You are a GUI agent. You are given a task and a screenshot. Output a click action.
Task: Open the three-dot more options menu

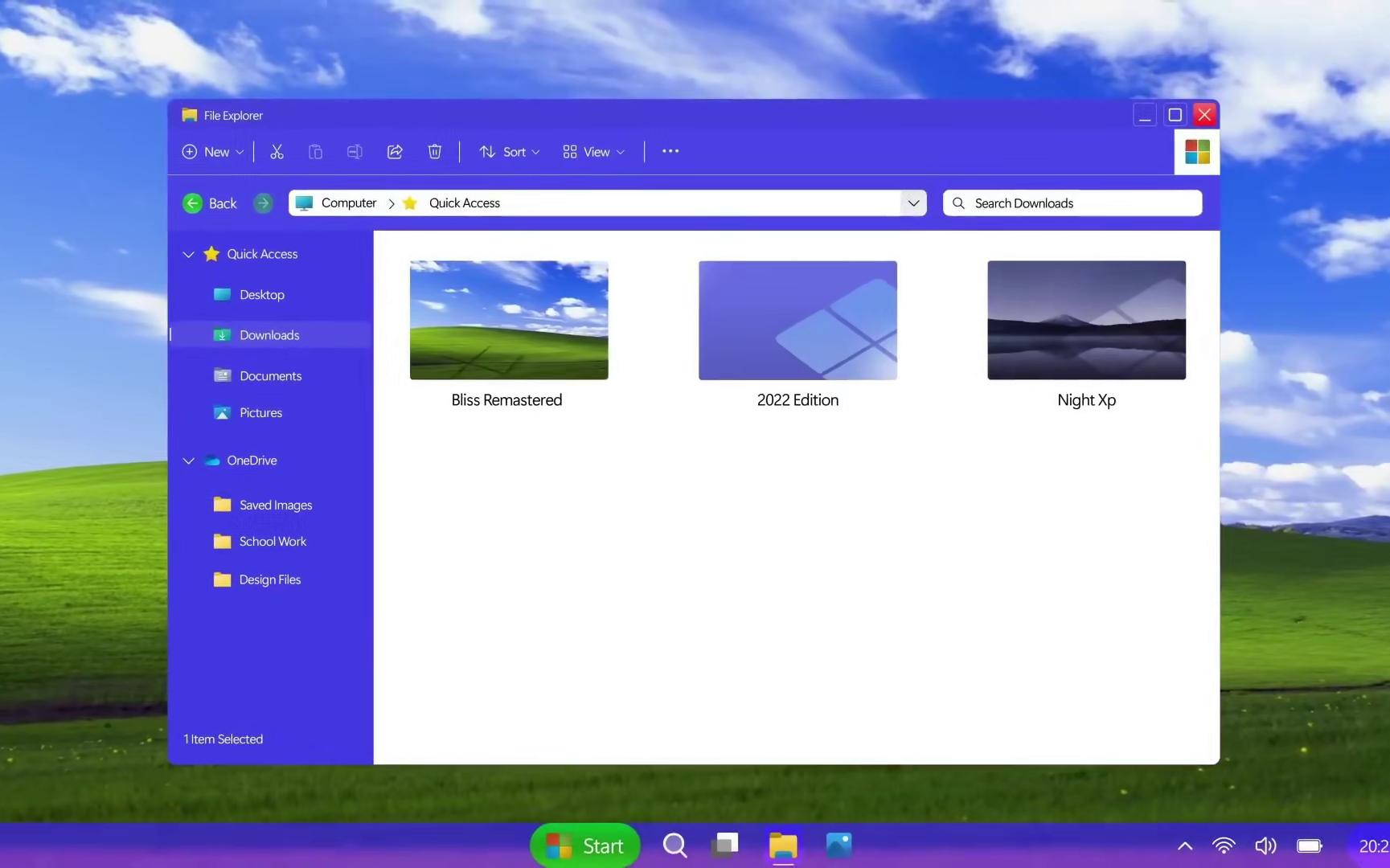pyautogui.click(x=670, y=151)
